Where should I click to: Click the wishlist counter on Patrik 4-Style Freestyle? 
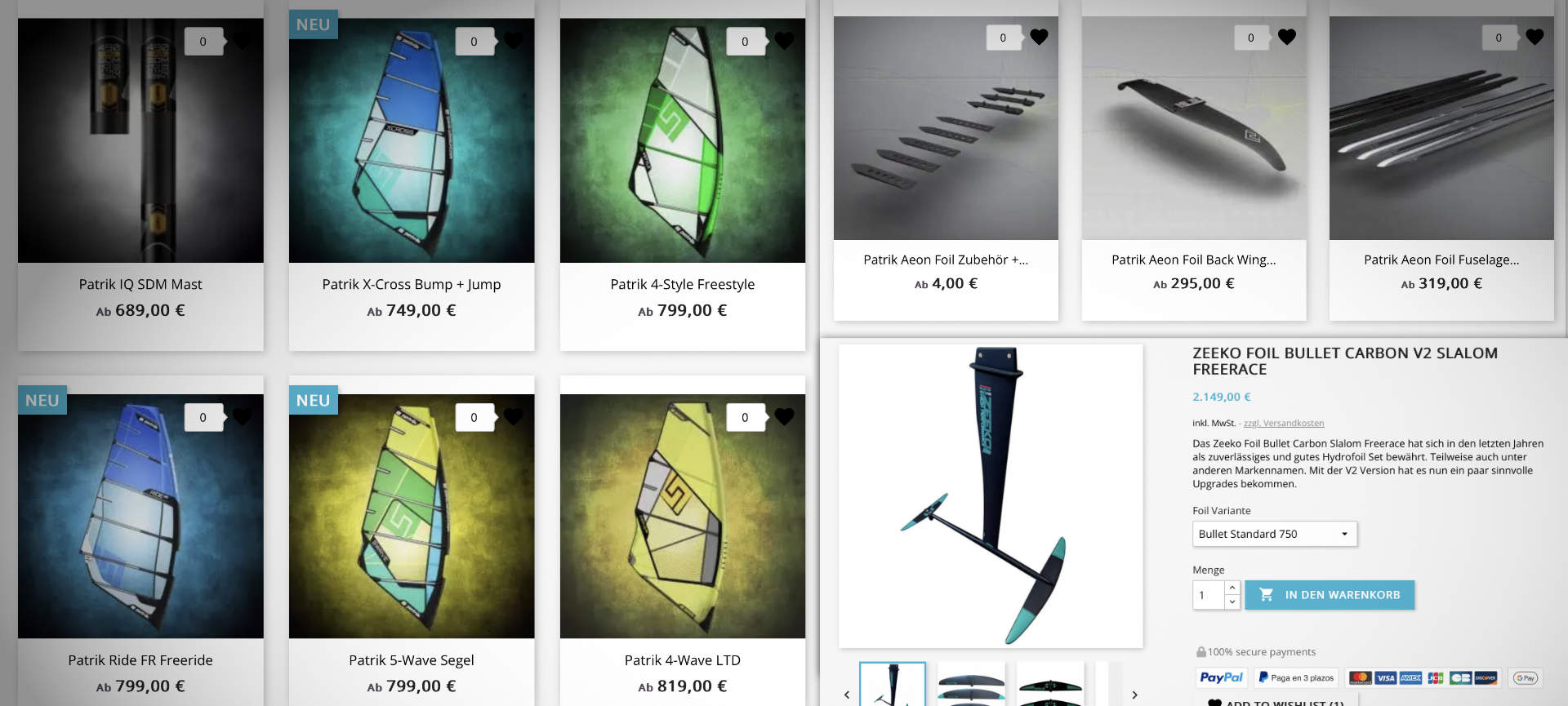pyautogui.click(x=745, y=41)
